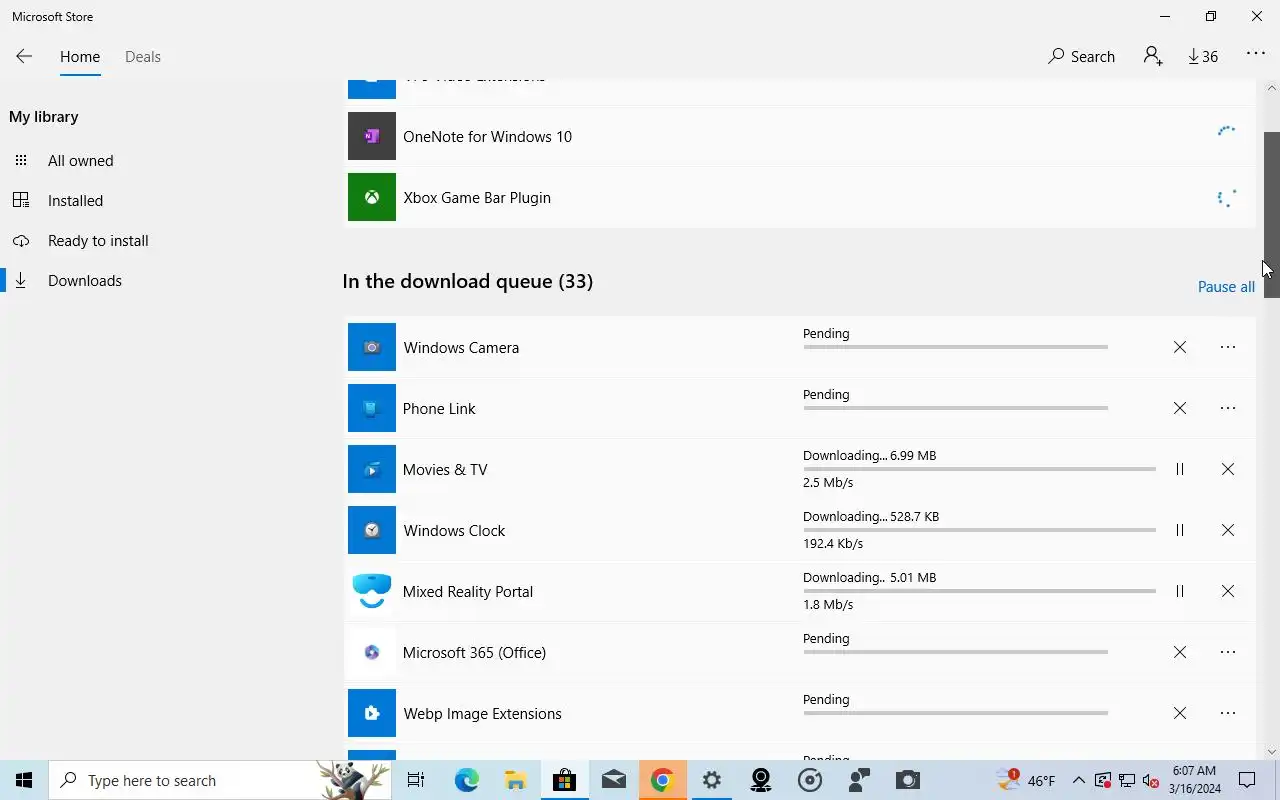Click the Microsoft 365 (Office) icon
This screenshot has width=1280, height=800.
[372, 652]
